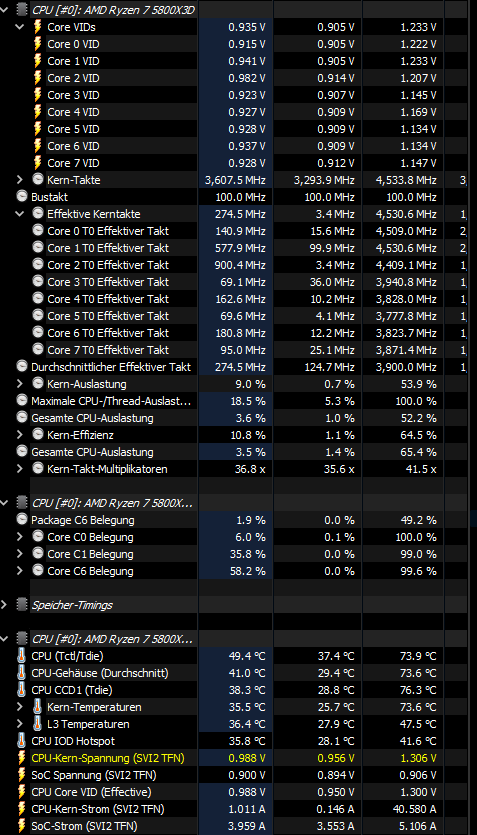Click the clock icon of Durchschnittlicher Effektiver Takt
The width and height of the screenshot is (477, 835).
(22, 366)
